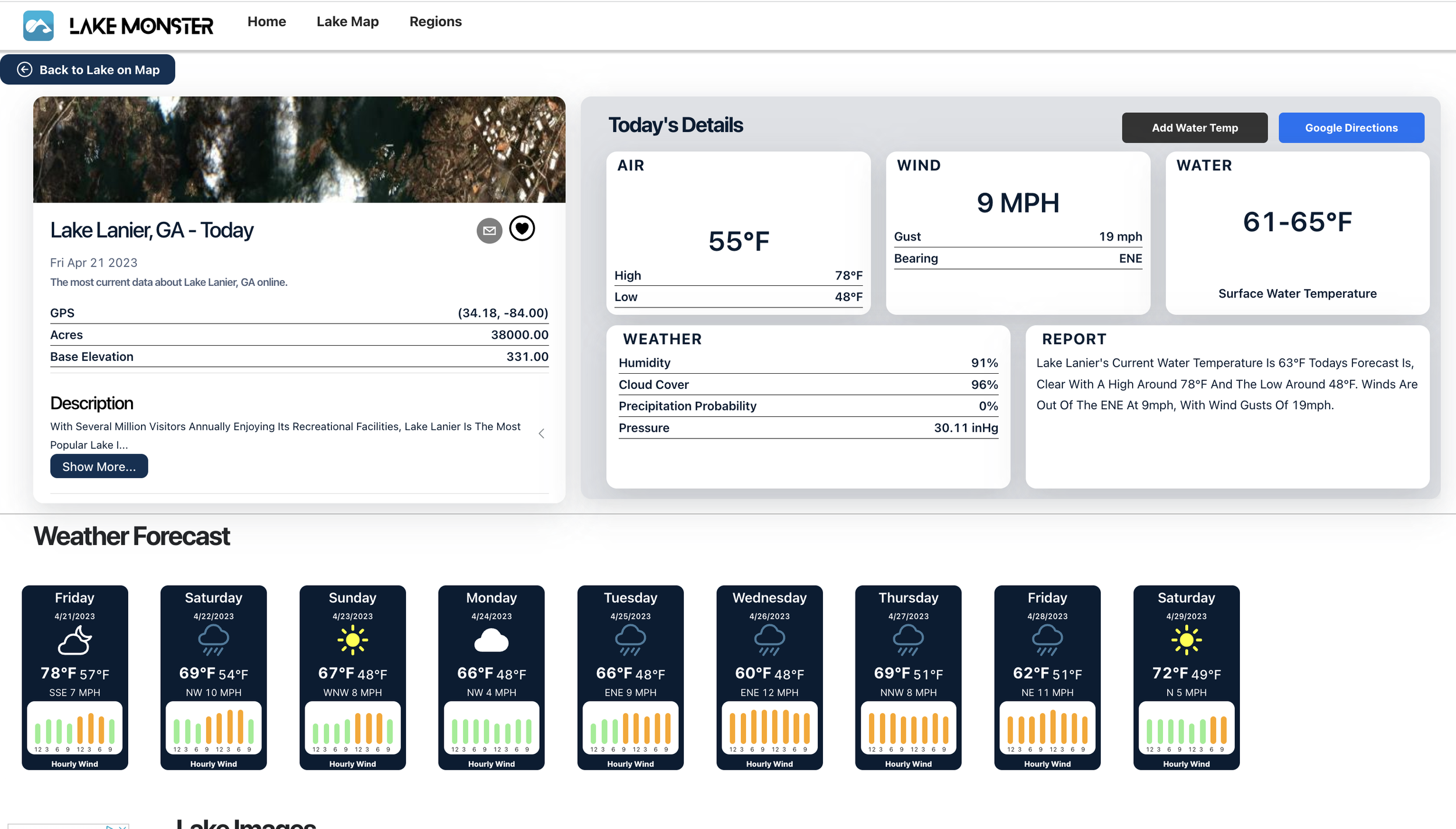The width and height of the screenshot is (1456, 829).
Task: Click the partly cloudy icon for Friday 4/21
Action: point(75,640)
